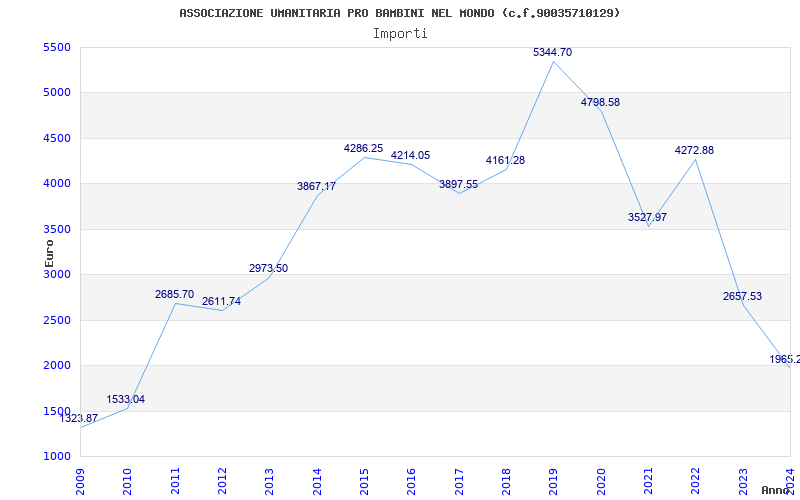The width and height of the screenshot is (800, 500).
Task: Select the 3867.17 data label
Action: pos(316,186)
